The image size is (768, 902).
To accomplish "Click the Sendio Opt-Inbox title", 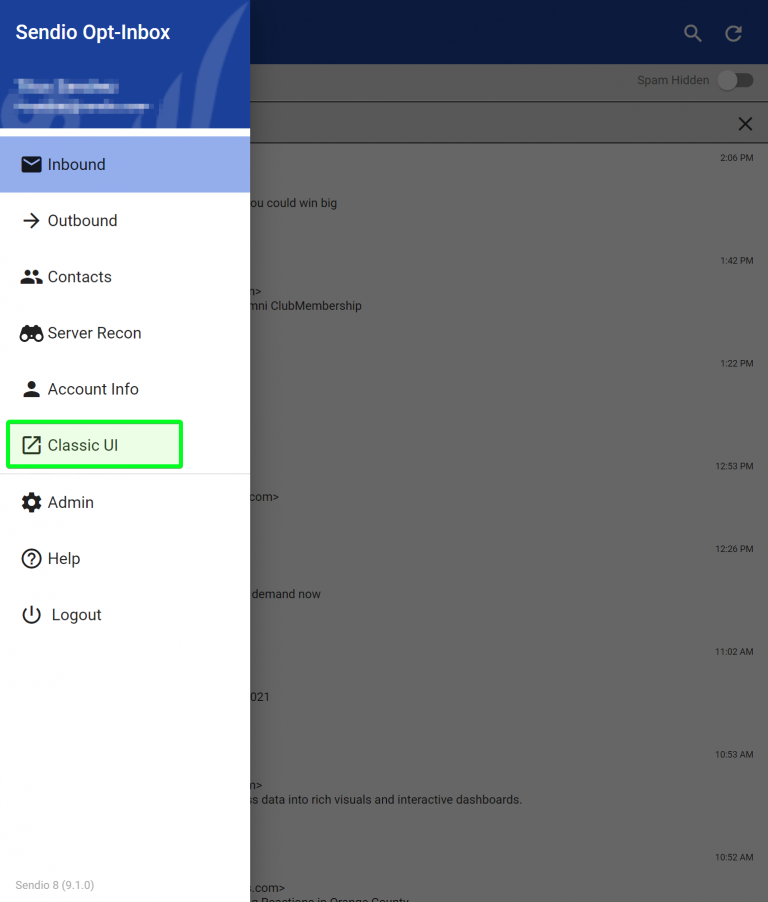I will coord(93,32).
